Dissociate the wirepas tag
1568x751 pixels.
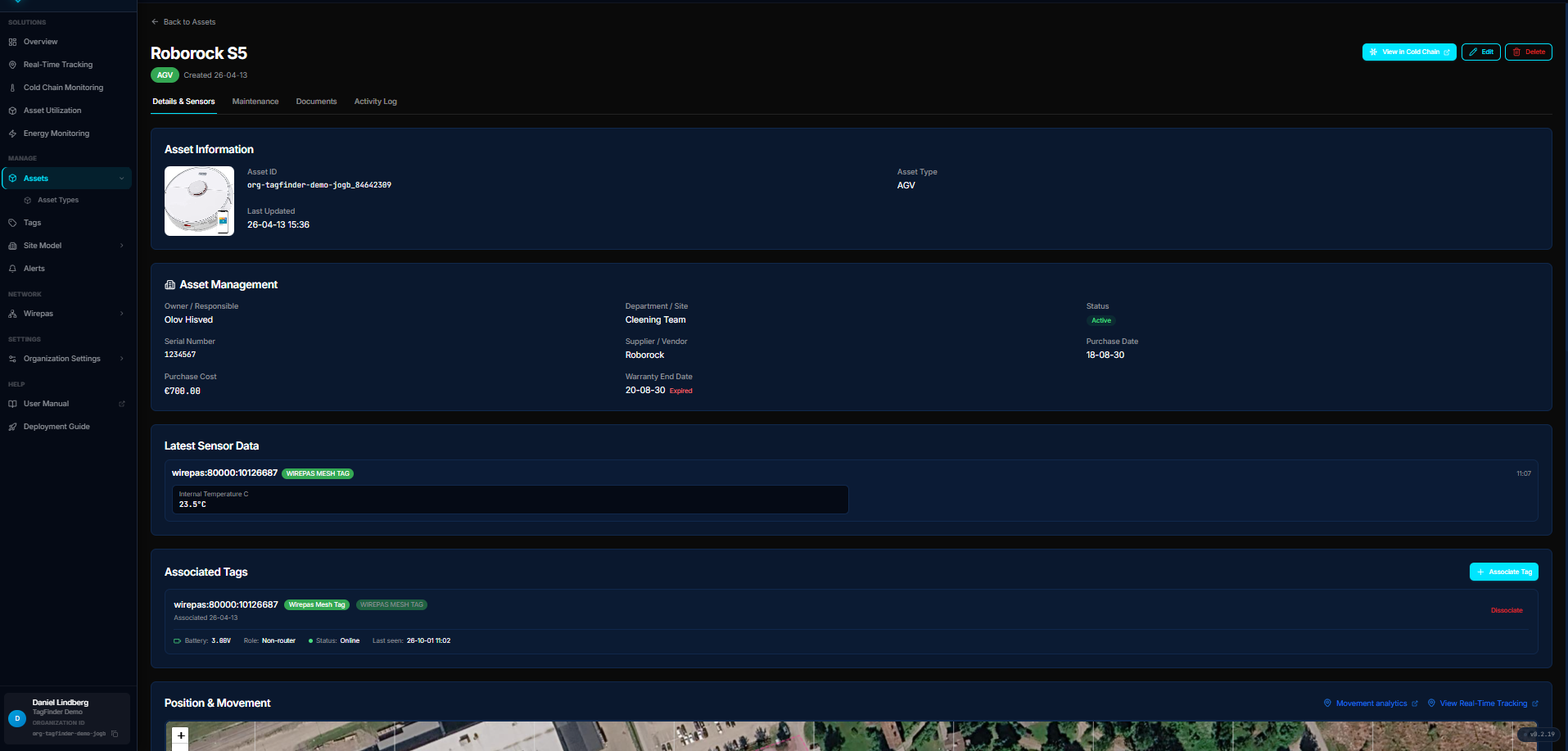(x=1507, y=610)
